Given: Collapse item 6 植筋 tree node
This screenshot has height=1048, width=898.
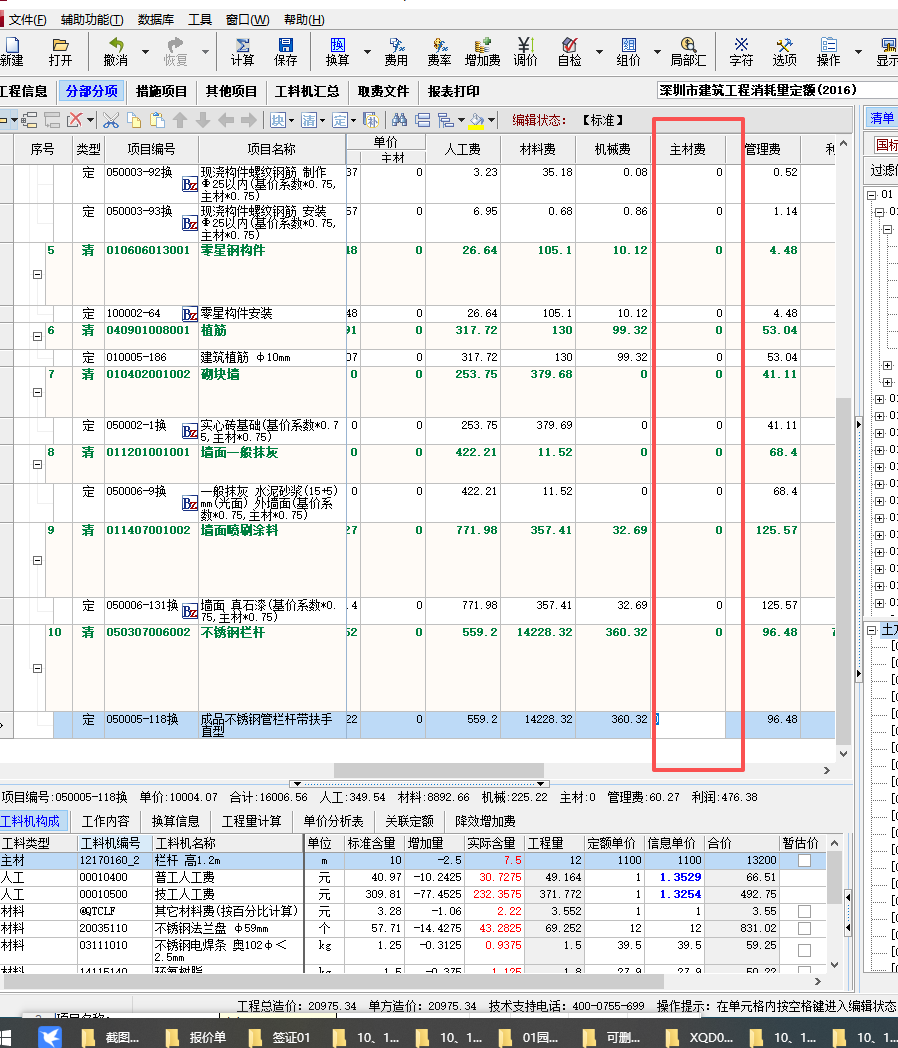Looking at the screenshot, I should click(x=37, y=336).
